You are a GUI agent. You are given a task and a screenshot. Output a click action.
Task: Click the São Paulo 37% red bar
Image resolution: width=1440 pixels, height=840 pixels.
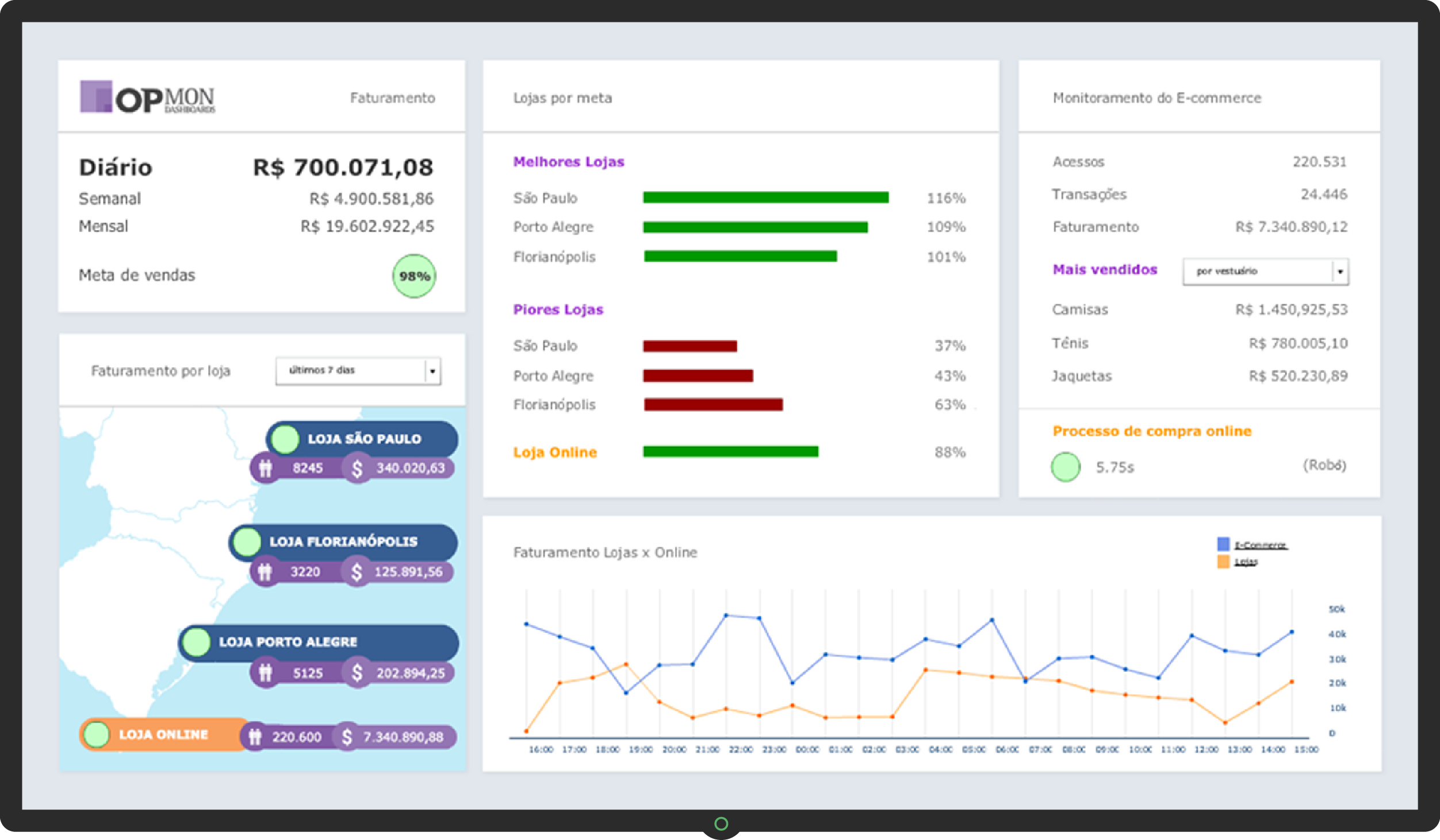tap(690, 346)
